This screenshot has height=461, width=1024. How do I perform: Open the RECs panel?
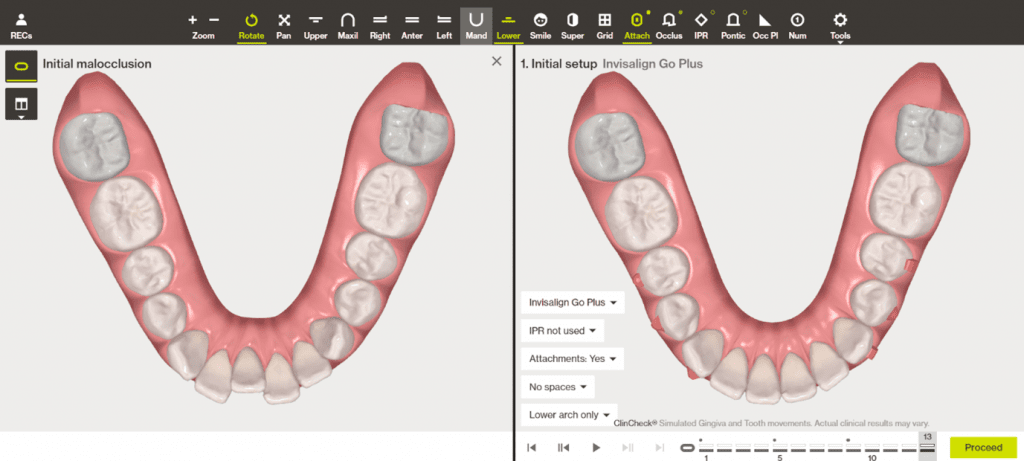[21, 25]
